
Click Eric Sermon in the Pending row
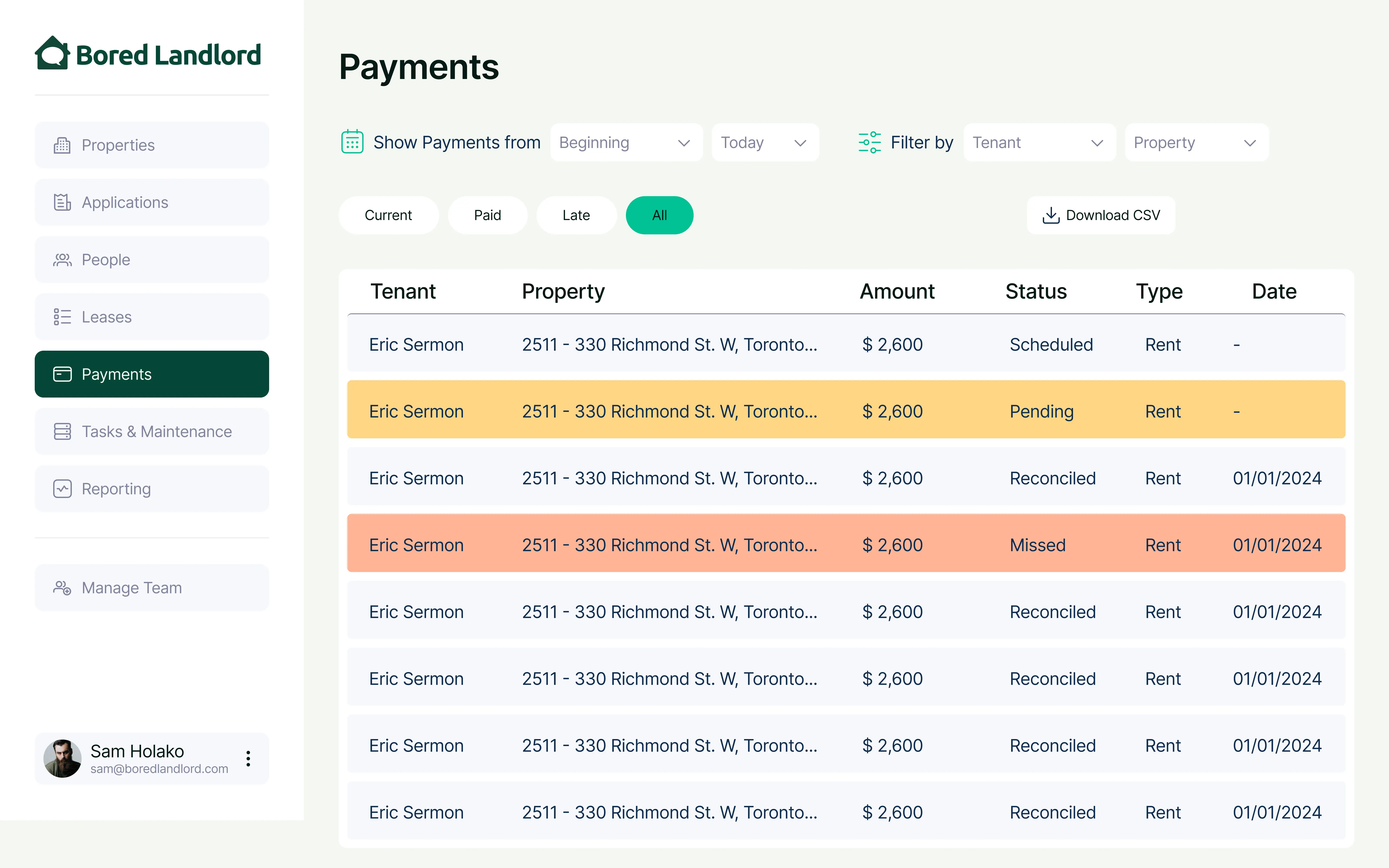tap(416, 412)
